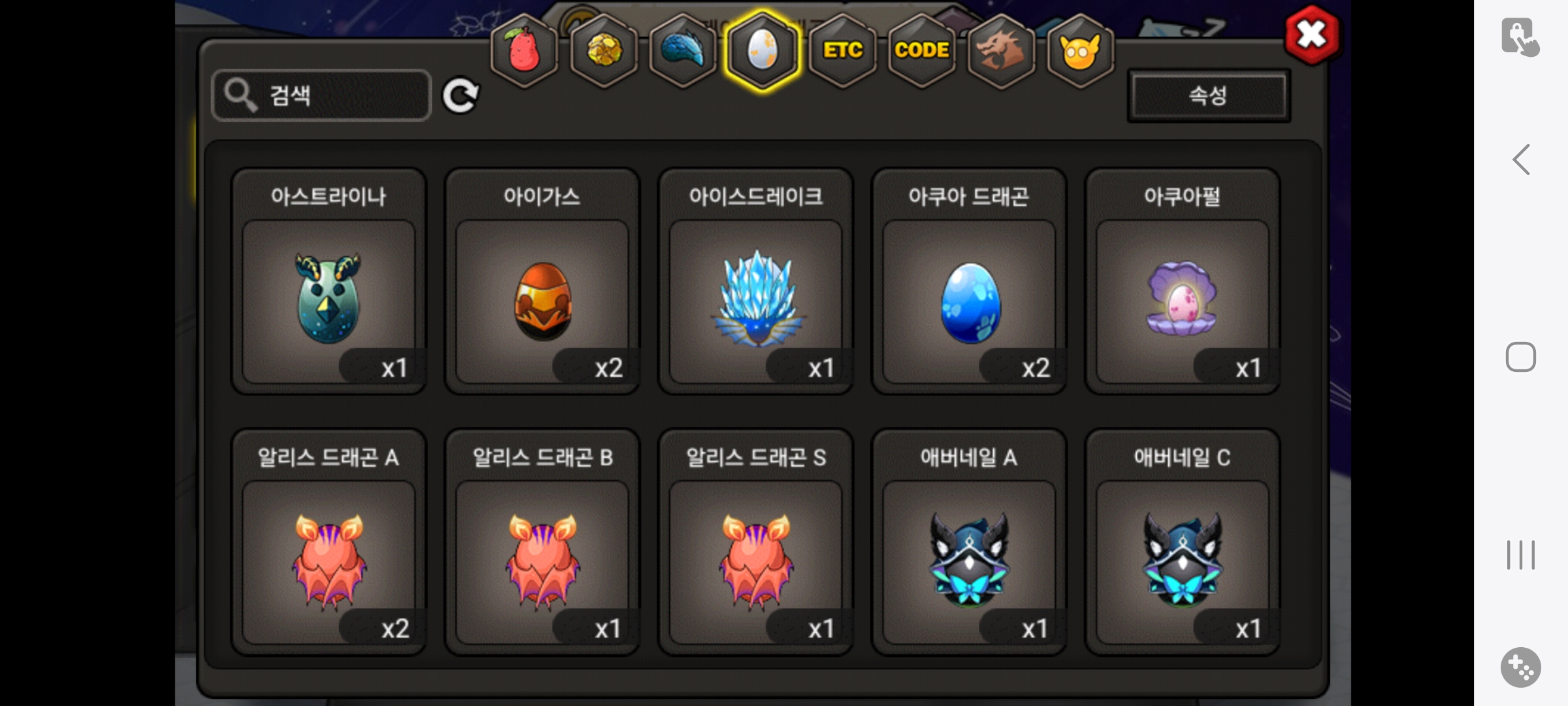The height and width of the screenshot is (706, 1568).
Task: Select the egg category tab
Action: click(762, 51)
